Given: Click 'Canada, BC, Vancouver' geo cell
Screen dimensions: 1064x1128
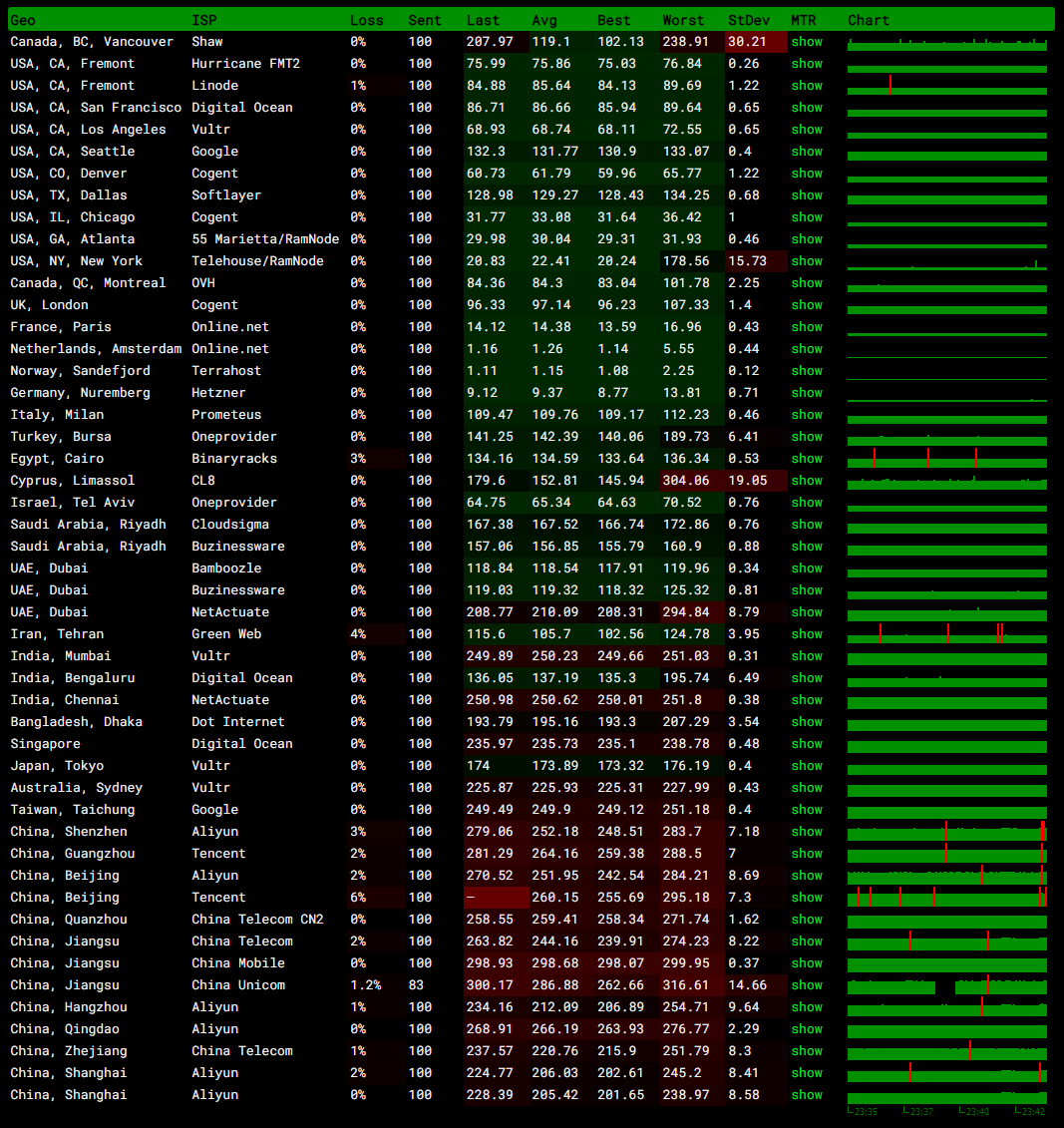Looking at the screenshot, I should click(x=92, y=42).
